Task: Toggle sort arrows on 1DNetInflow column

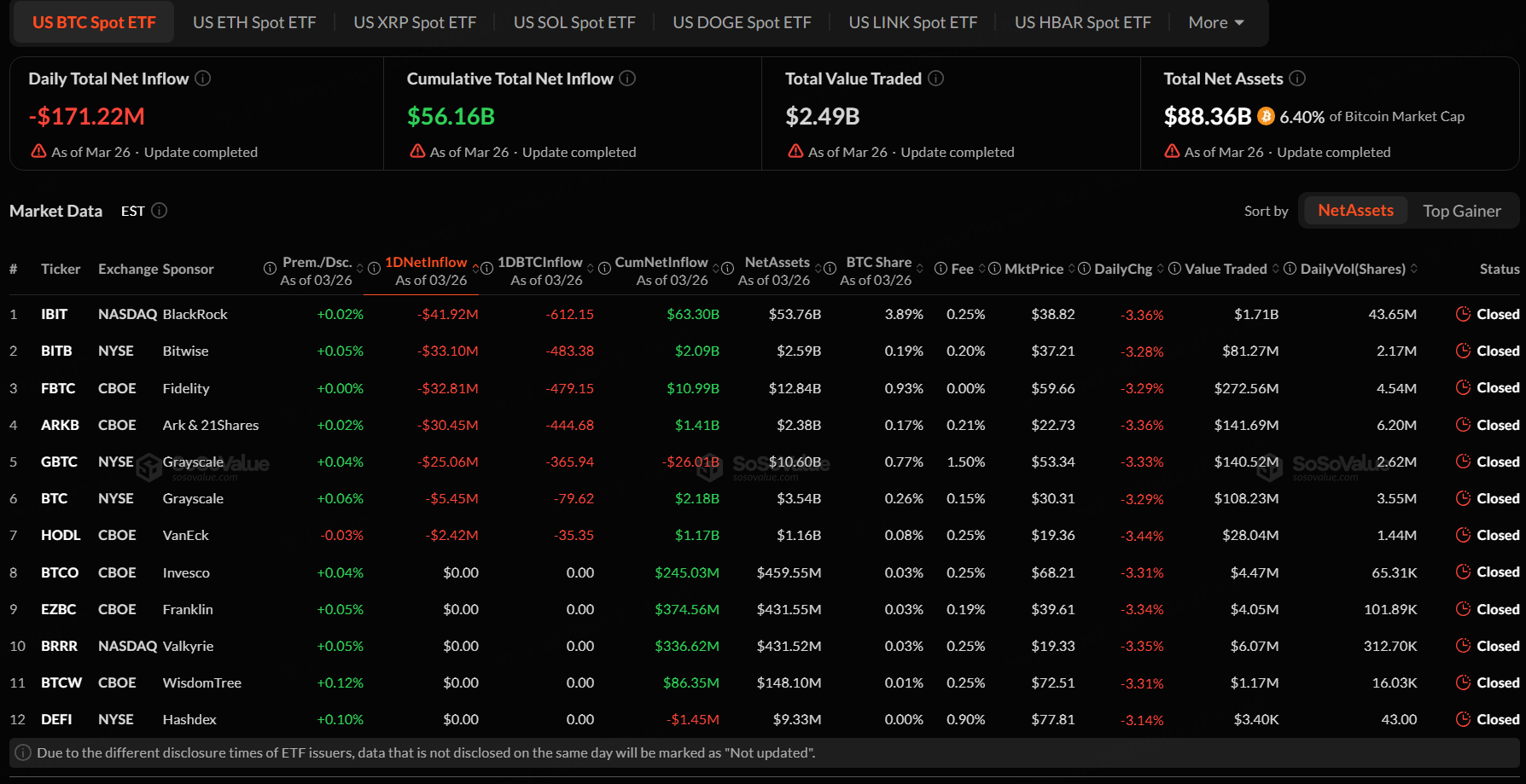Action: [x=475, y=269]
